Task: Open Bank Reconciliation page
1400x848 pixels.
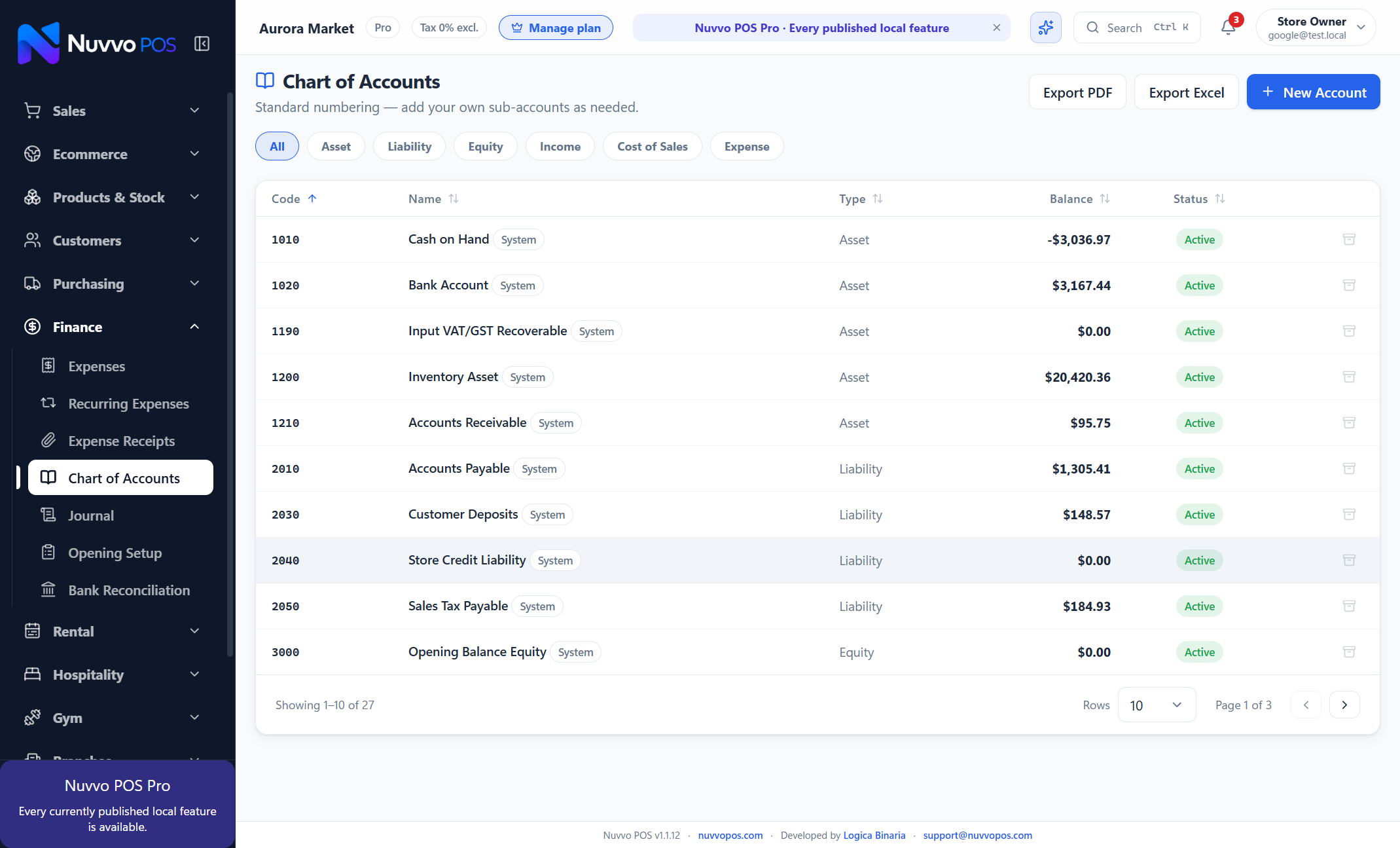Action: (120, 590)
